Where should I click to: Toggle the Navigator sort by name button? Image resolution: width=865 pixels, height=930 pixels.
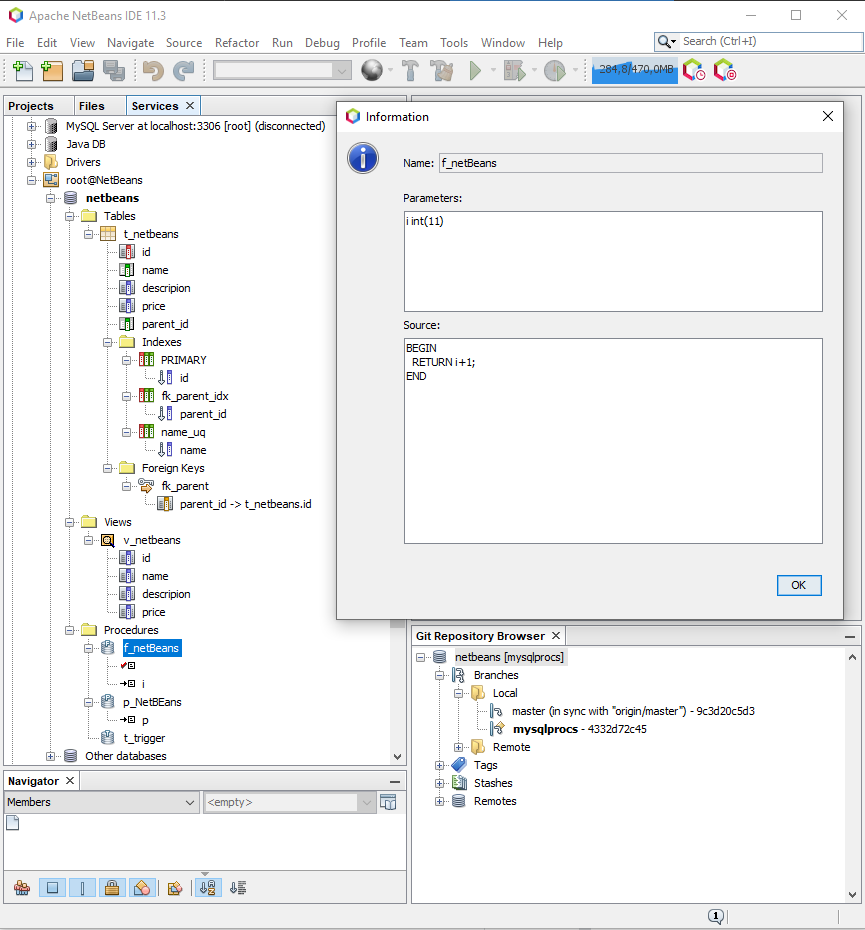tap(208, 888)
